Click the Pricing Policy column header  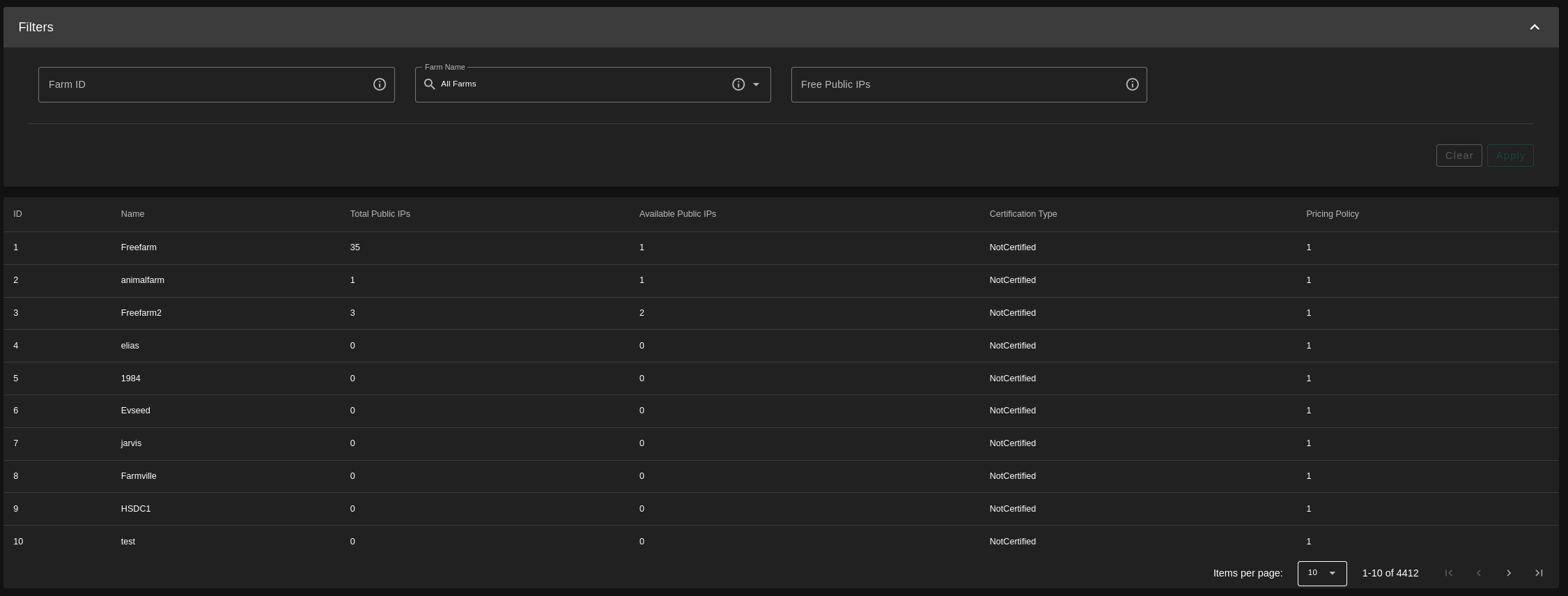point(1332,214)
